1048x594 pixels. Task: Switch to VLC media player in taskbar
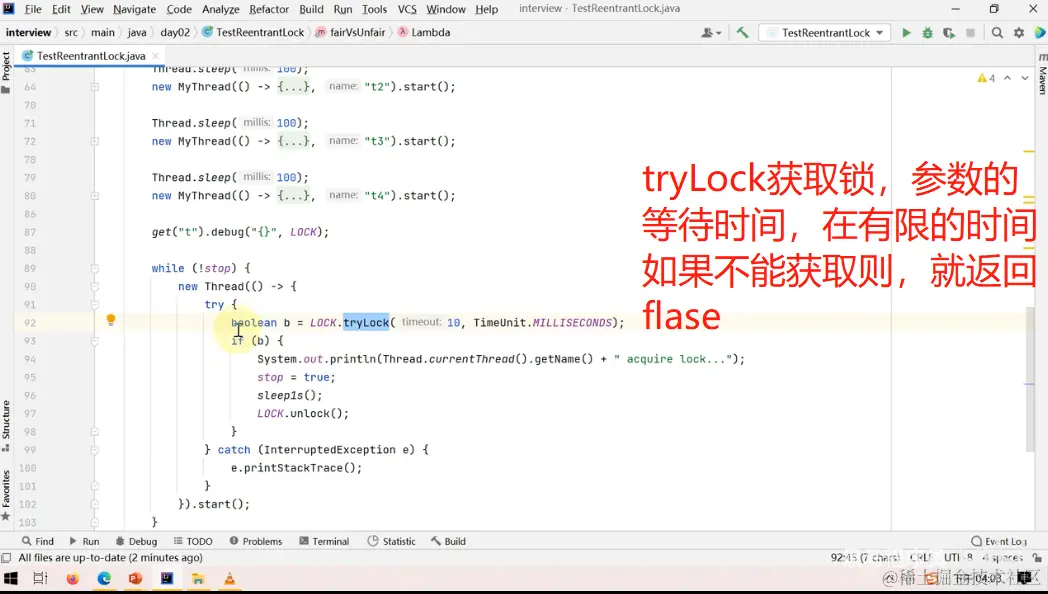click(230, 578)
